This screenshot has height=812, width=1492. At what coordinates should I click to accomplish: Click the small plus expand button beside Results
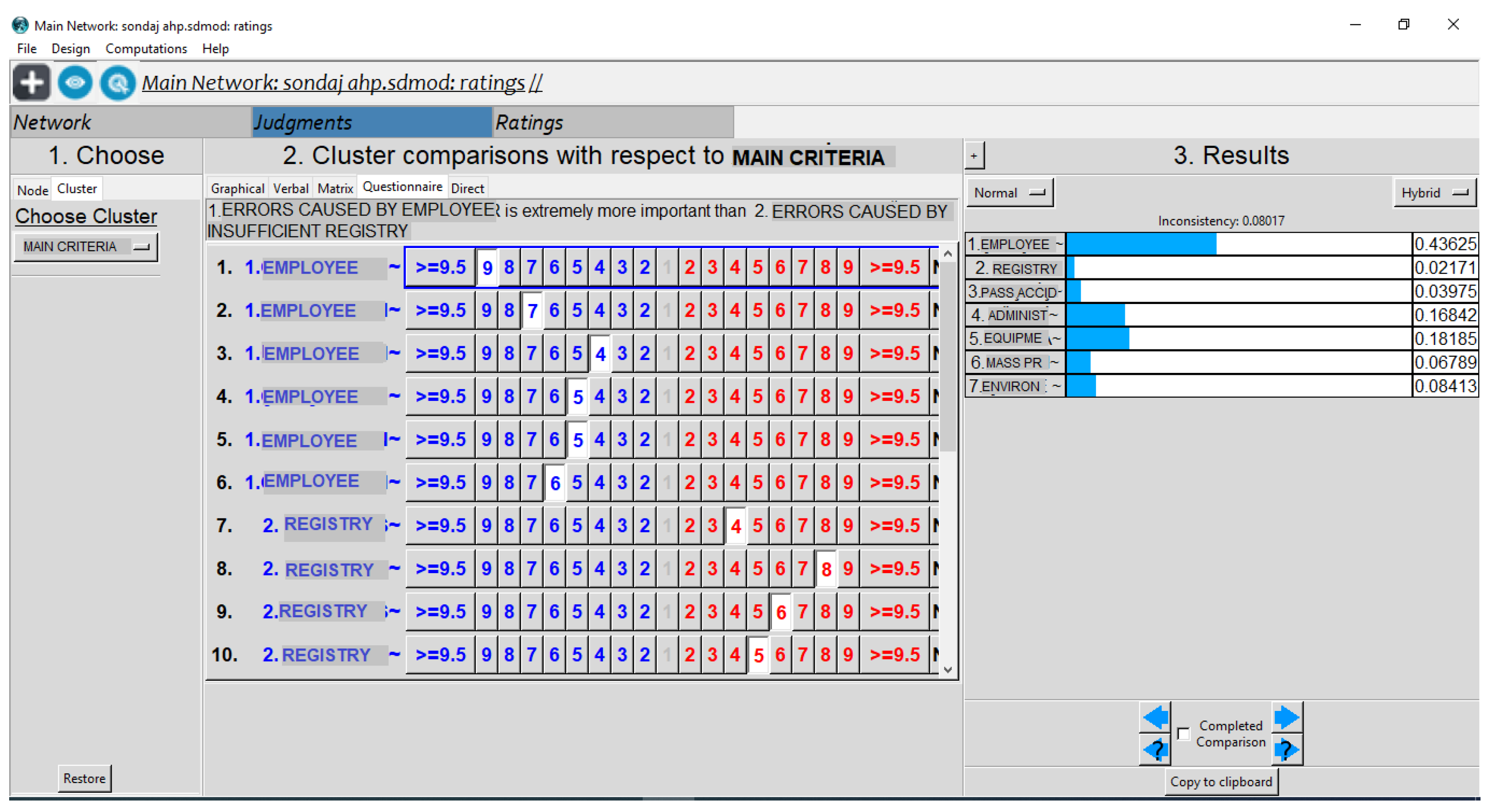coord(974,156)
